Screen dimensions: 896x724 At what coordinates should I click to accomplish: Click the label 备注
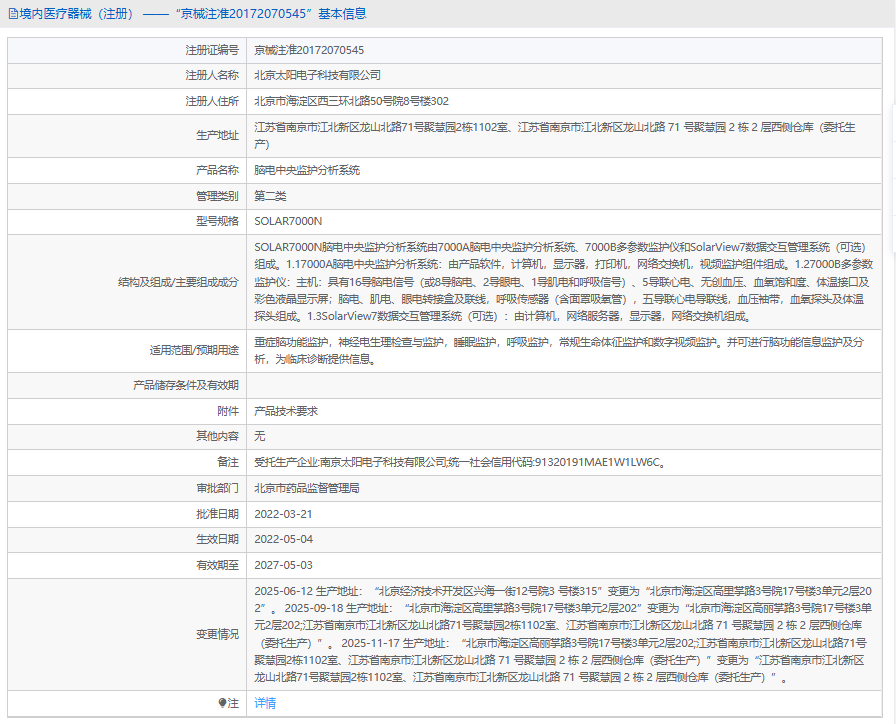[x=228, y=462]
